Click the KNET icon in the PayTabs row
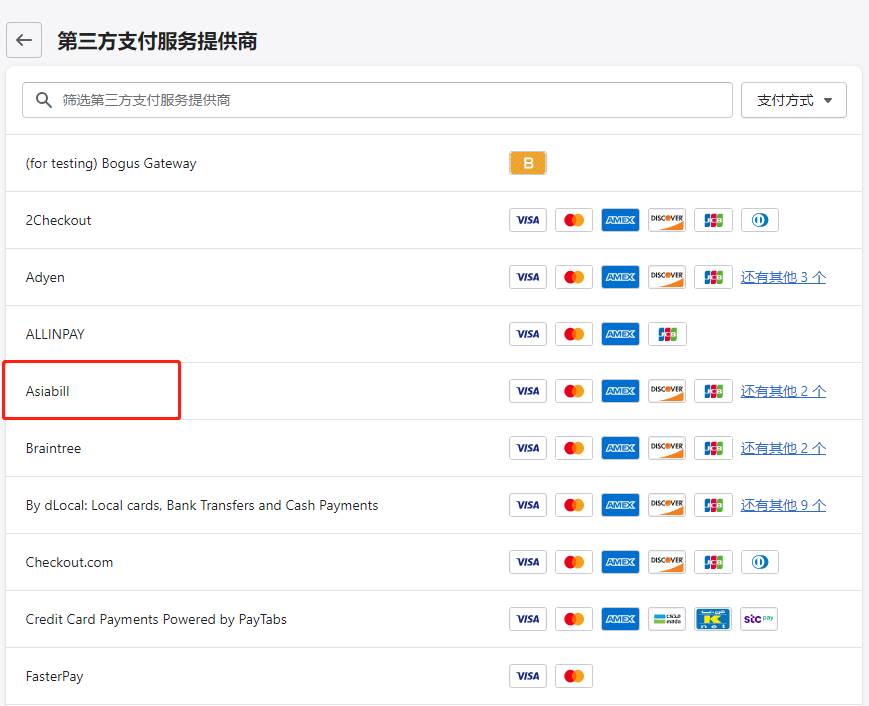Viewport: 869px width, 706px height. click(x=713, y=620)
